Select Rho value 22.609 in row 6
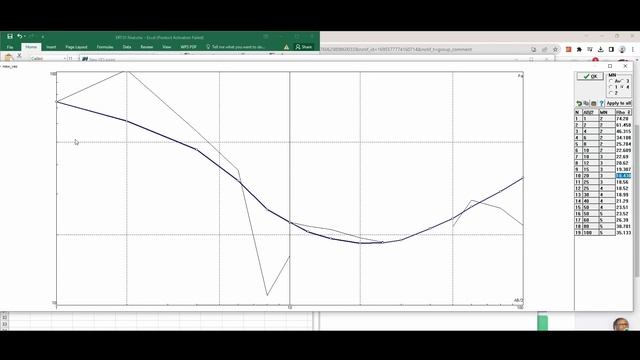Image resolution: width=640 pixels, height=360 pixels. pyautogui.click(x=623, y=150)
